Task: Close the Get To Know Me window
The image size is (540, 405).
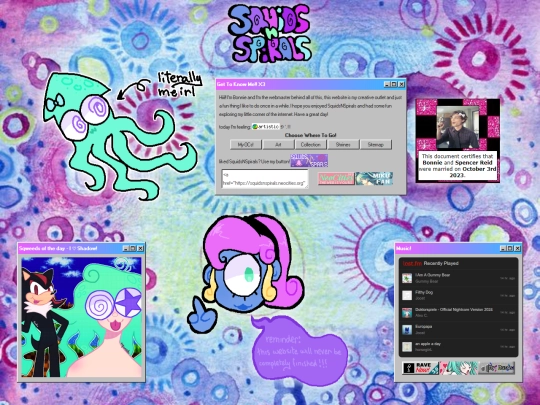Action: (401, 84)
